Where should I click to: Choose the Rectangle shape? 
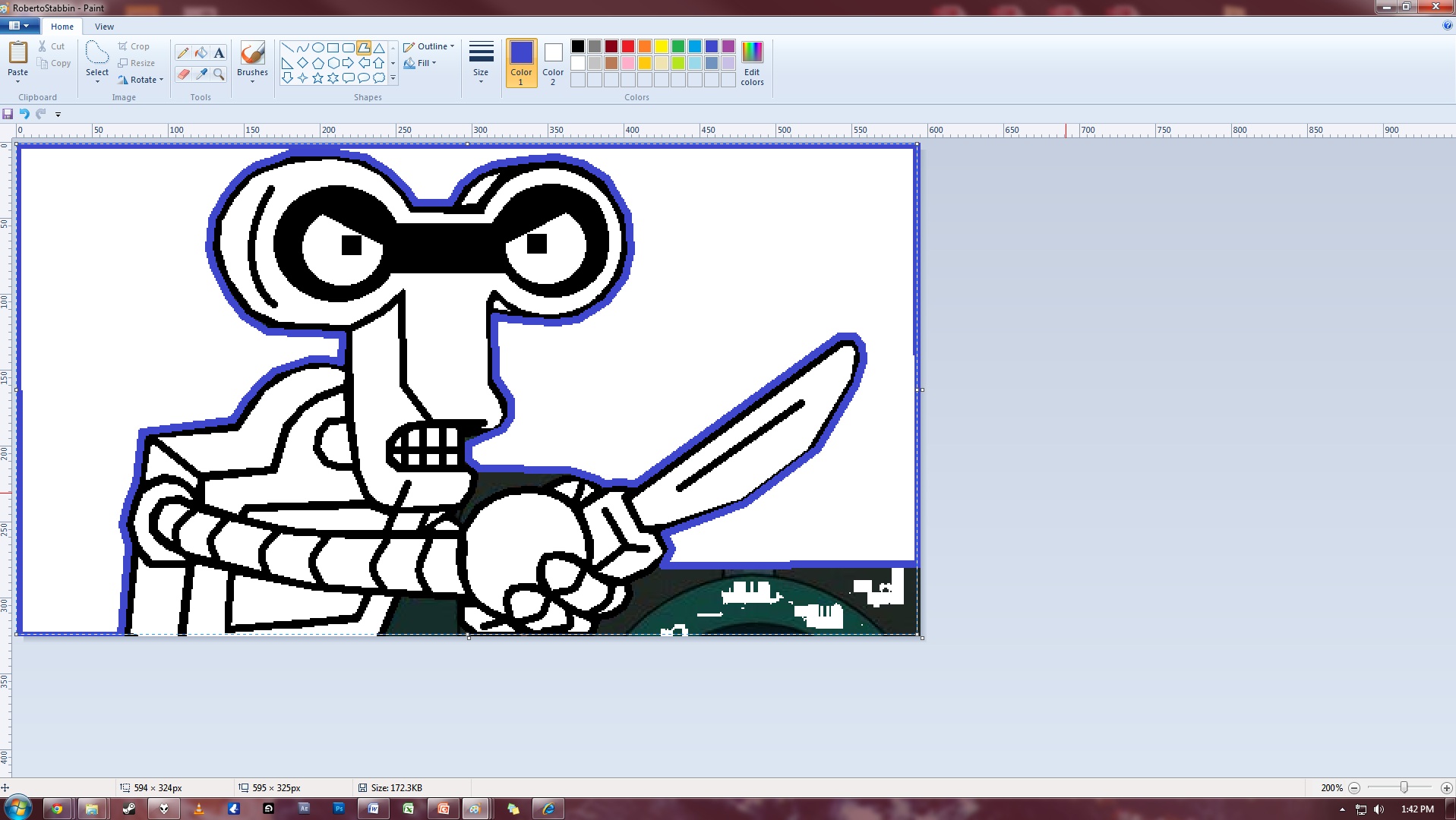coord(333,48)
